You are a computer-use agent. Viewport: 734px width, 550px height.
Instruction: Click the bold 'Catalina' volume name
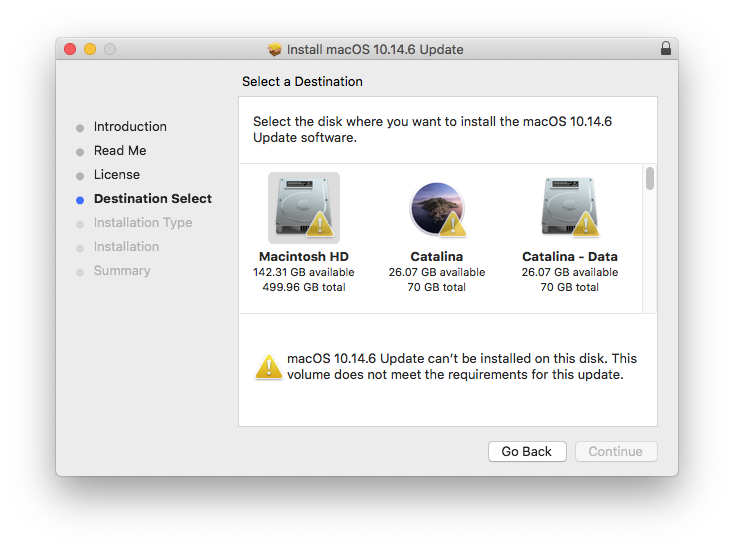coord(437,257)
